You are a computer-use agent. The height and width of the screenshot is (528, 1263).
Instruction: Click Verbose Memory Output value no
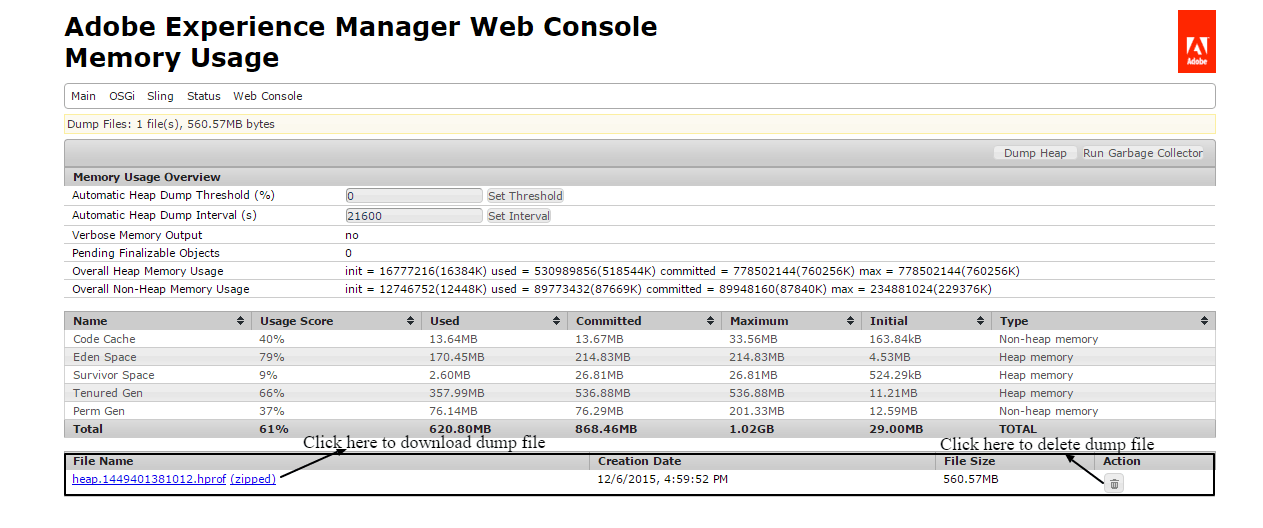click(352, 235)
